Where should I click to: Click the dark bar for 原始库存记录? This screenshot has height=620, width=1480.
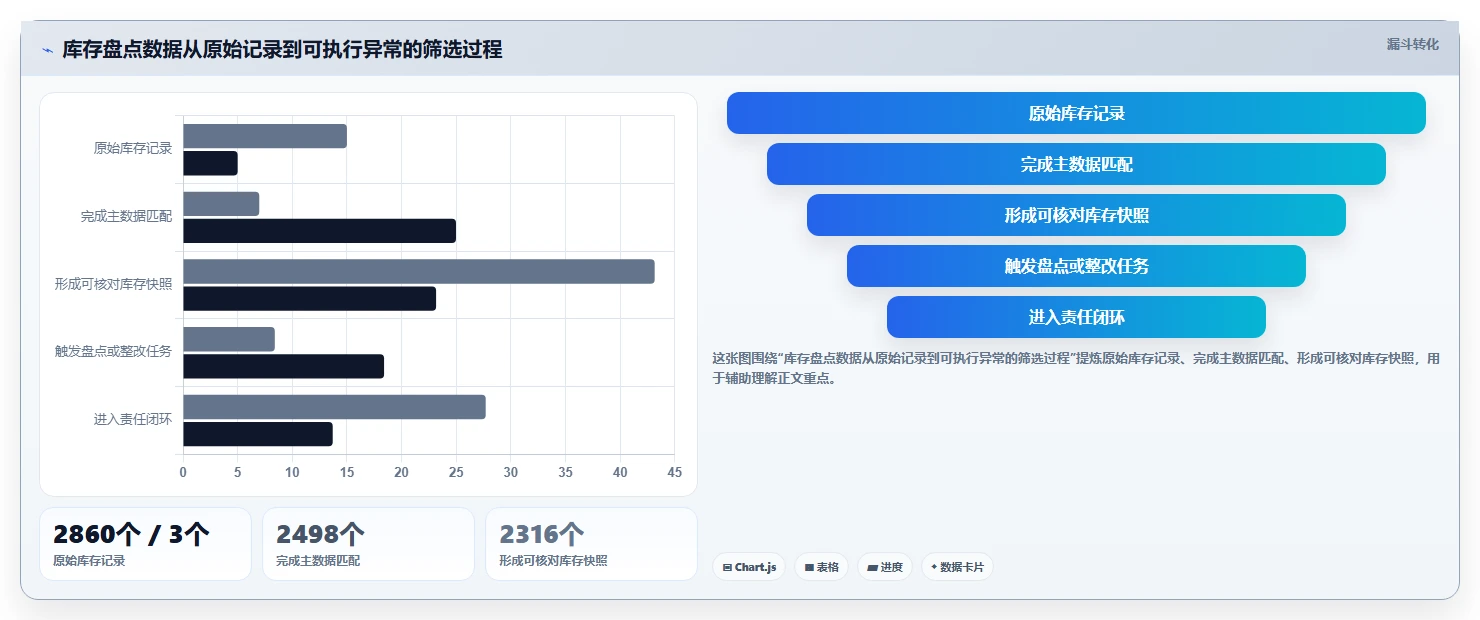click(210, 163)
